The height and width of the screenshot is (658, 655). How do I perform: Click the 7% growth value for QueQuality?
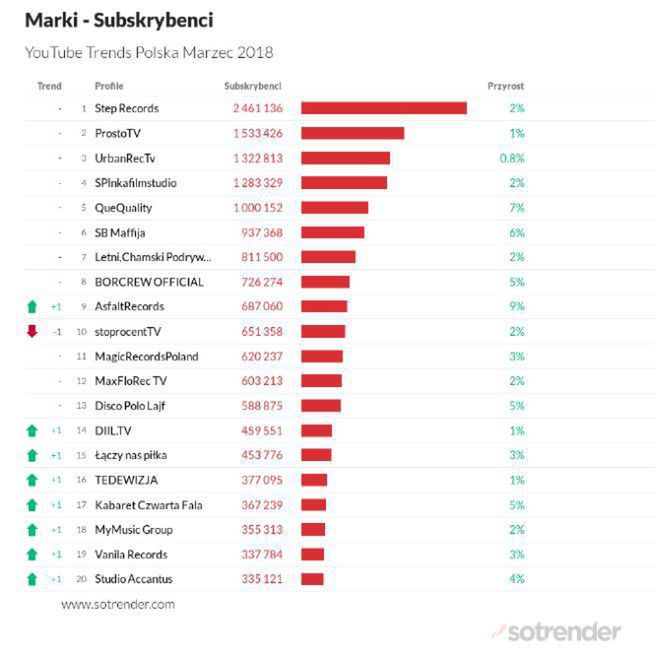516,208
